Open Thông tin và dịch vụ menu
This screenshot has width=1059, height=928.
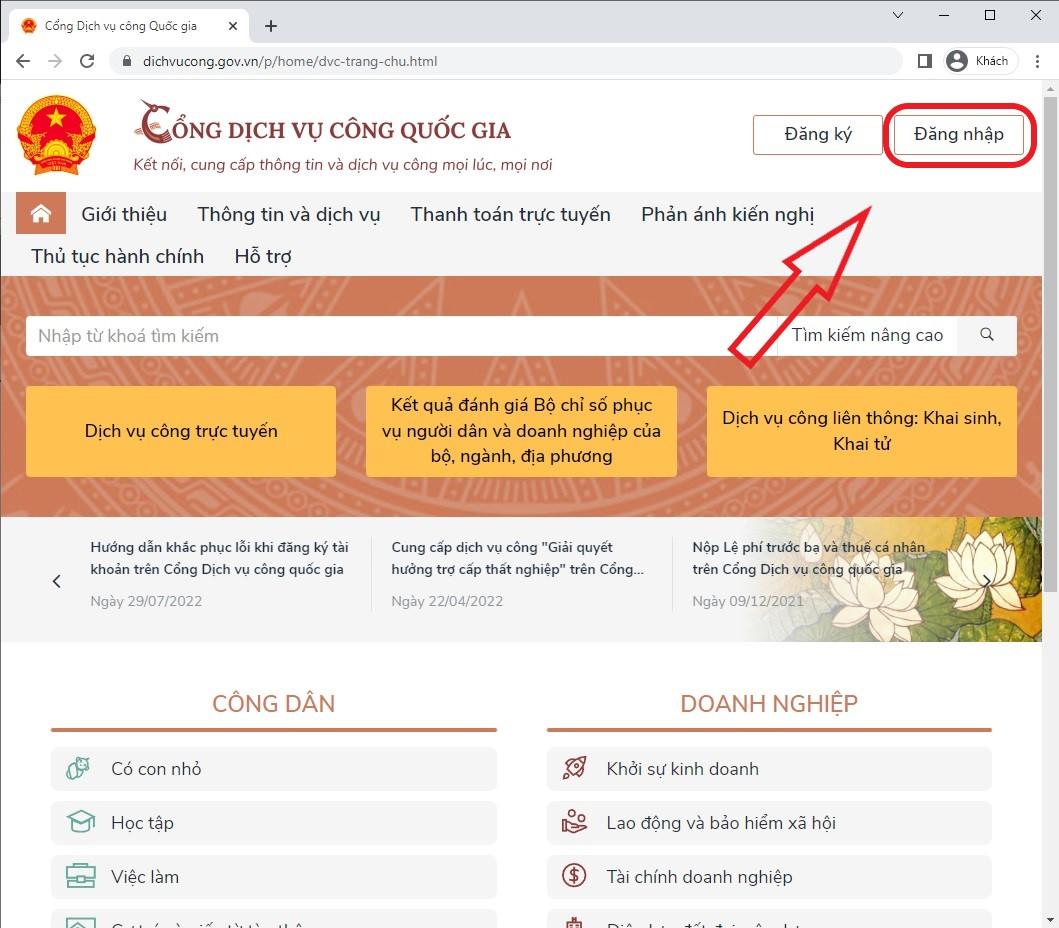[x=289, y=214]
